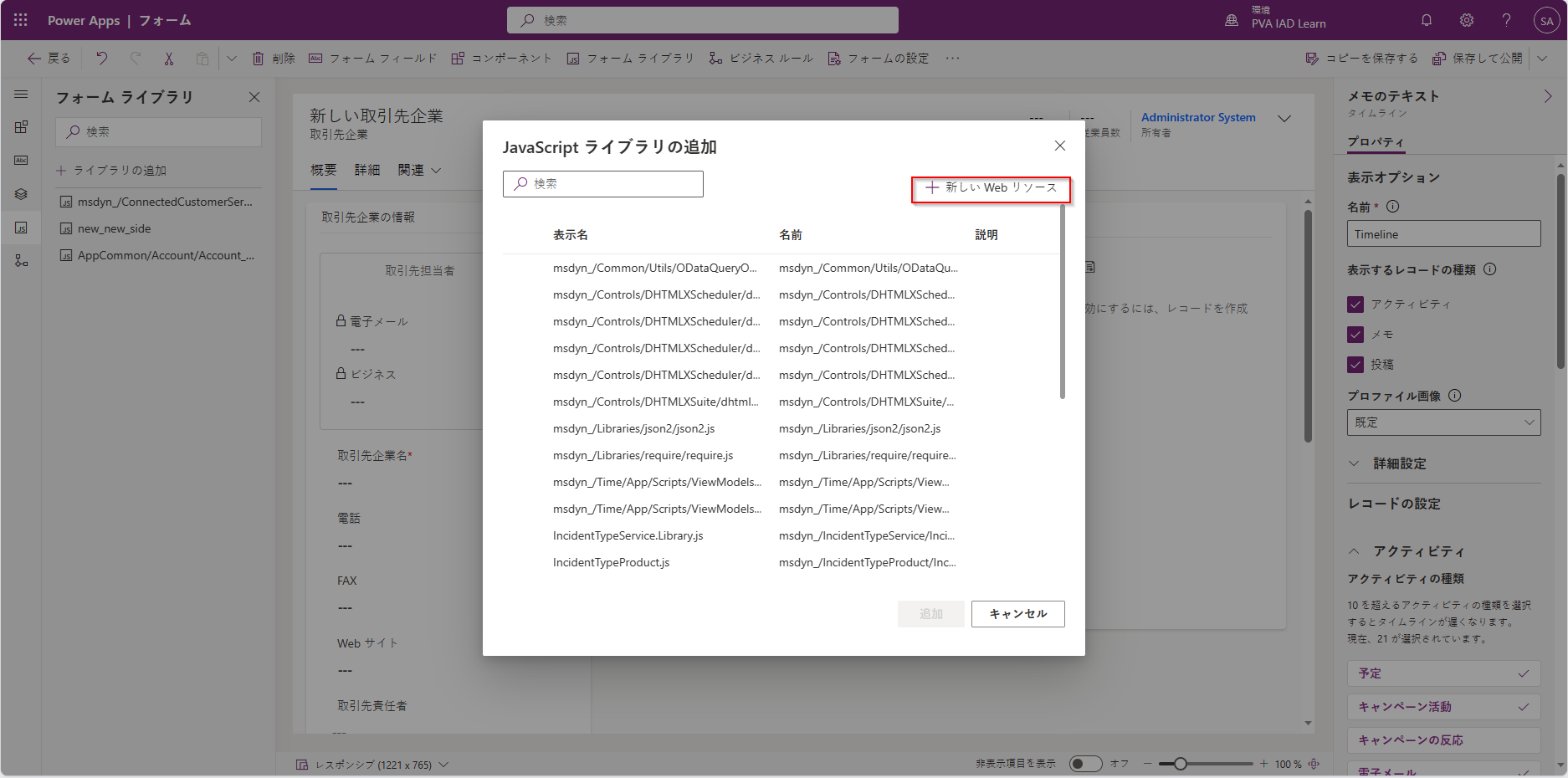Select the form fields icon in left rail

[21, 160]
